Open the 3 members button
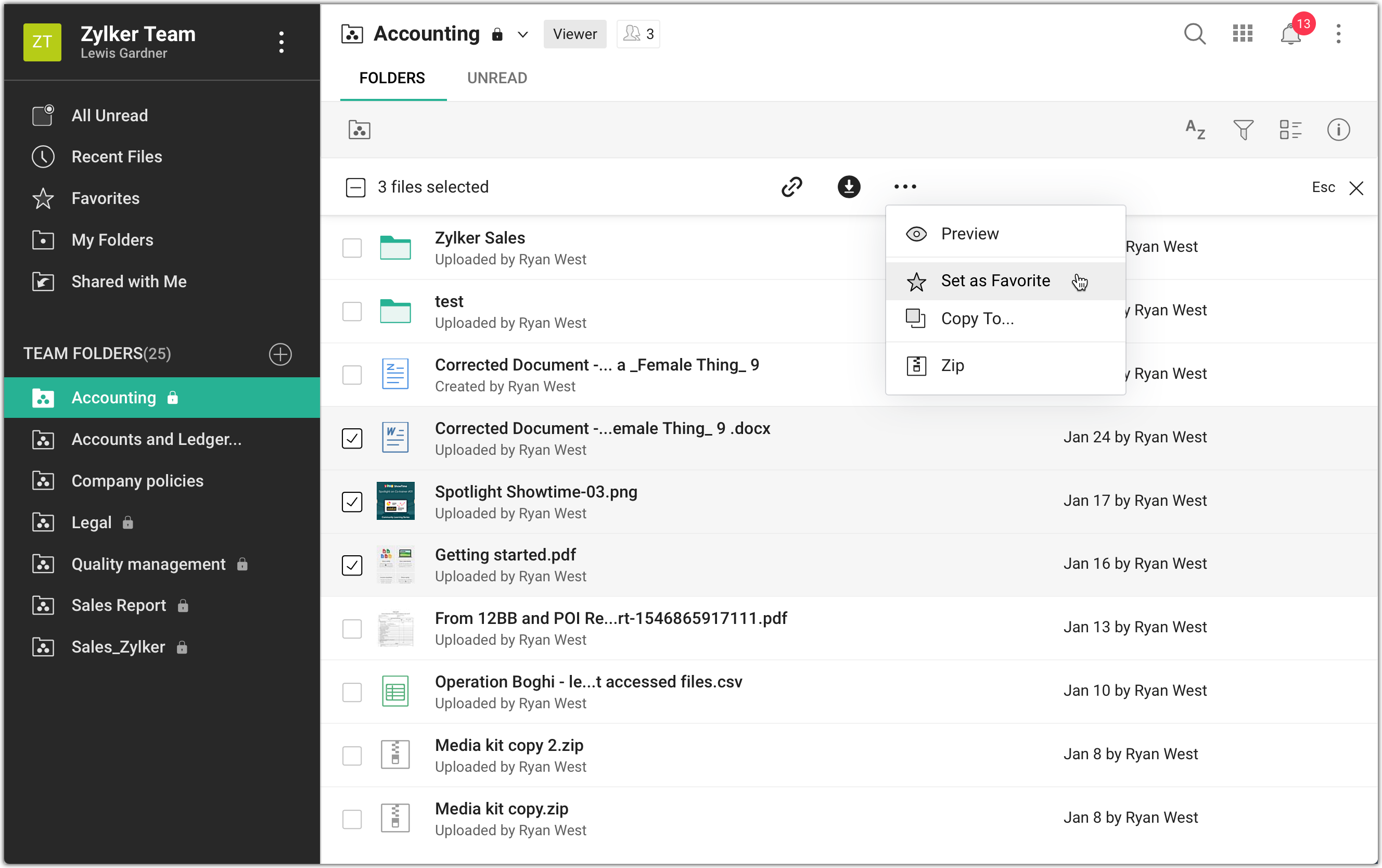 (x=638, y=34)
